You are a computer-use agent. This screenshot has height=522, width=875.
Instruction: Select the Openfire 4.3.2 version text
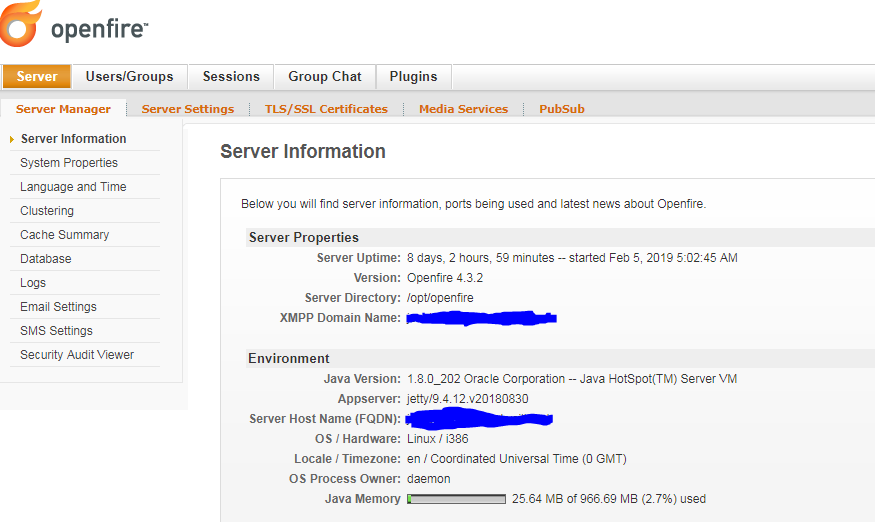coord(445,278)
